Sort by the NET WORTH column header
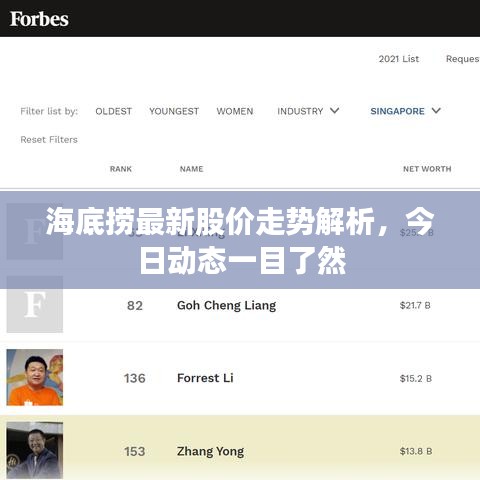The width and height of the screenshot is (480, 480). [427, 169]
